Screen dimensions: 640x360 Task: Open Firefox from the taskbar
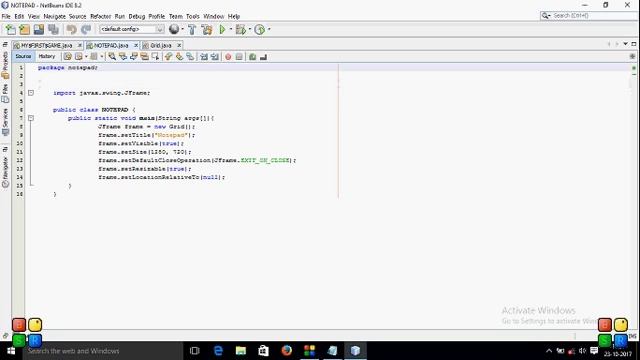(287, 350)
